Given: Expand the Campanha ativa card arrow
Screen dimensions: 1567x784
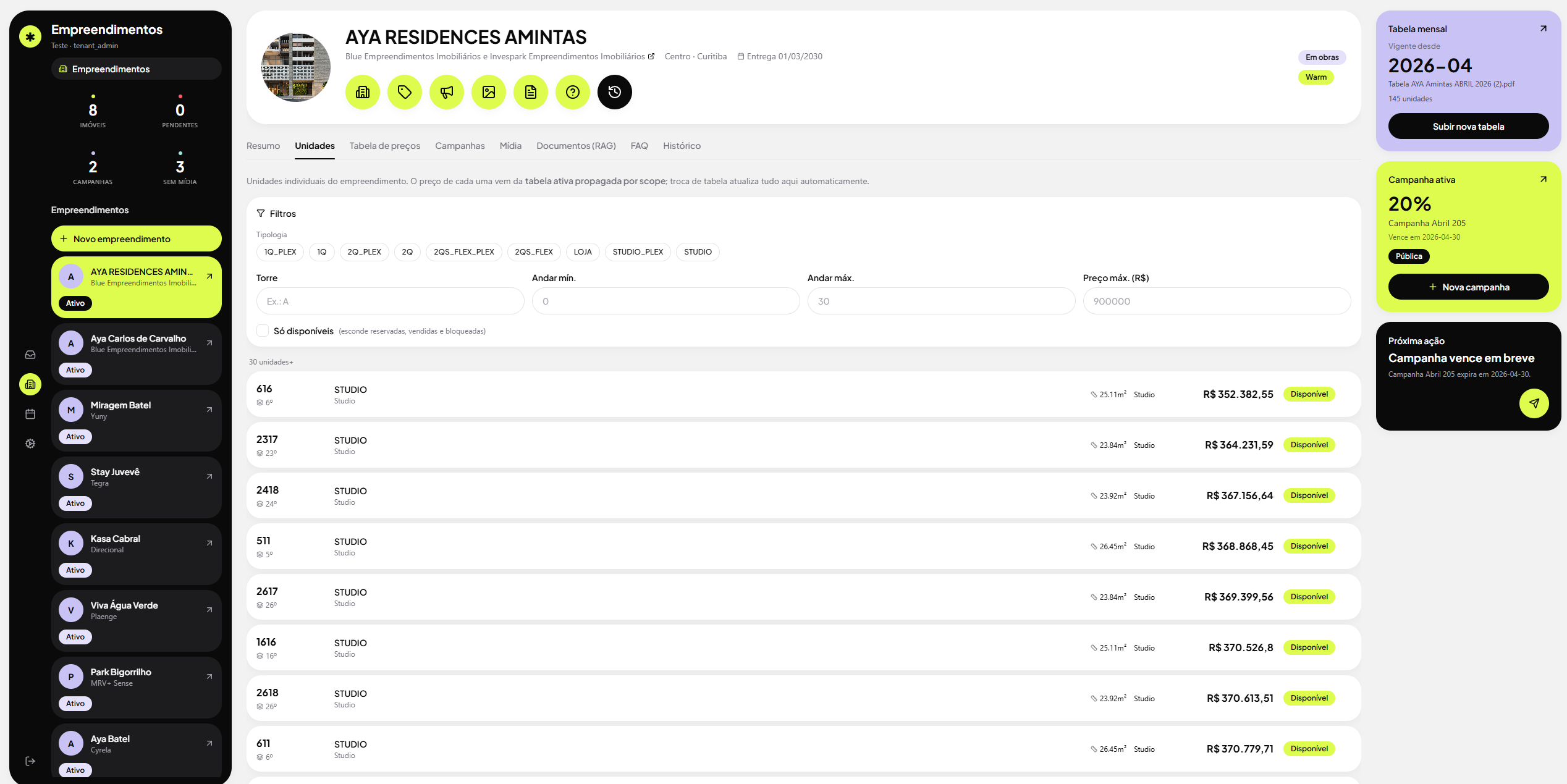Looking at the screenshot, I should pyautogui.click(x=1543, y=179).
